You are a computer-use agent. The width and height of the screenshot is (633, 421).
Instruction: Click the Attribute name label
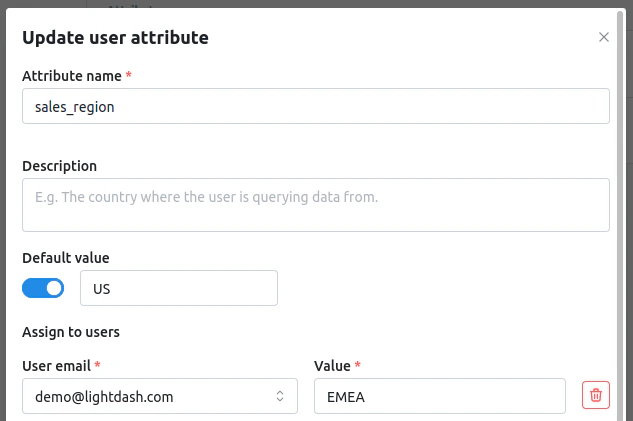click(x=72, y=76)
